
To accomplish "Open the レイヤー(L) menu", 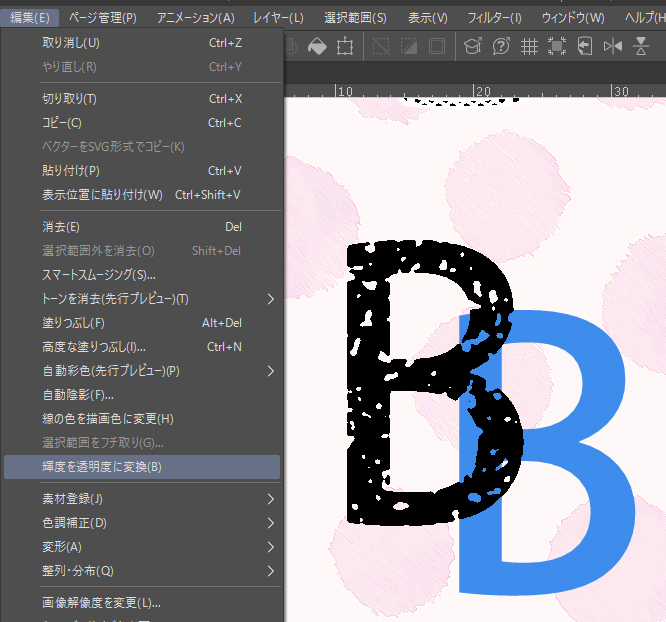I will pos(278,17).
